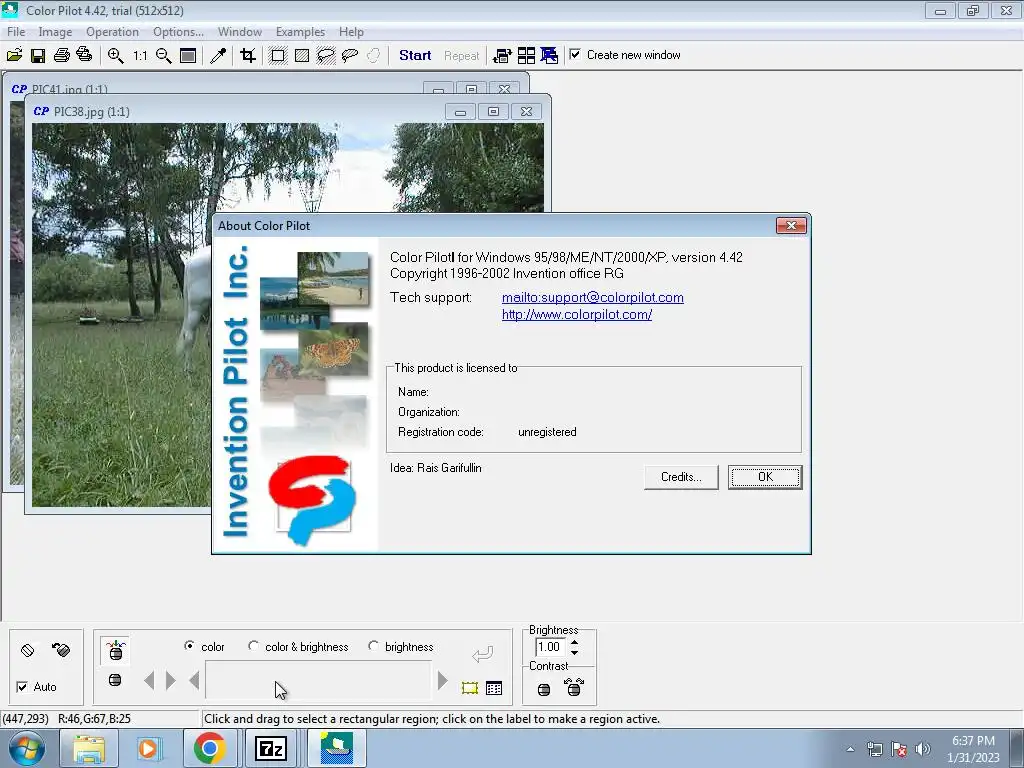Open 7-Zip from the taskbar
Viewport: 1024px width, 768px height.
[270, 748]
